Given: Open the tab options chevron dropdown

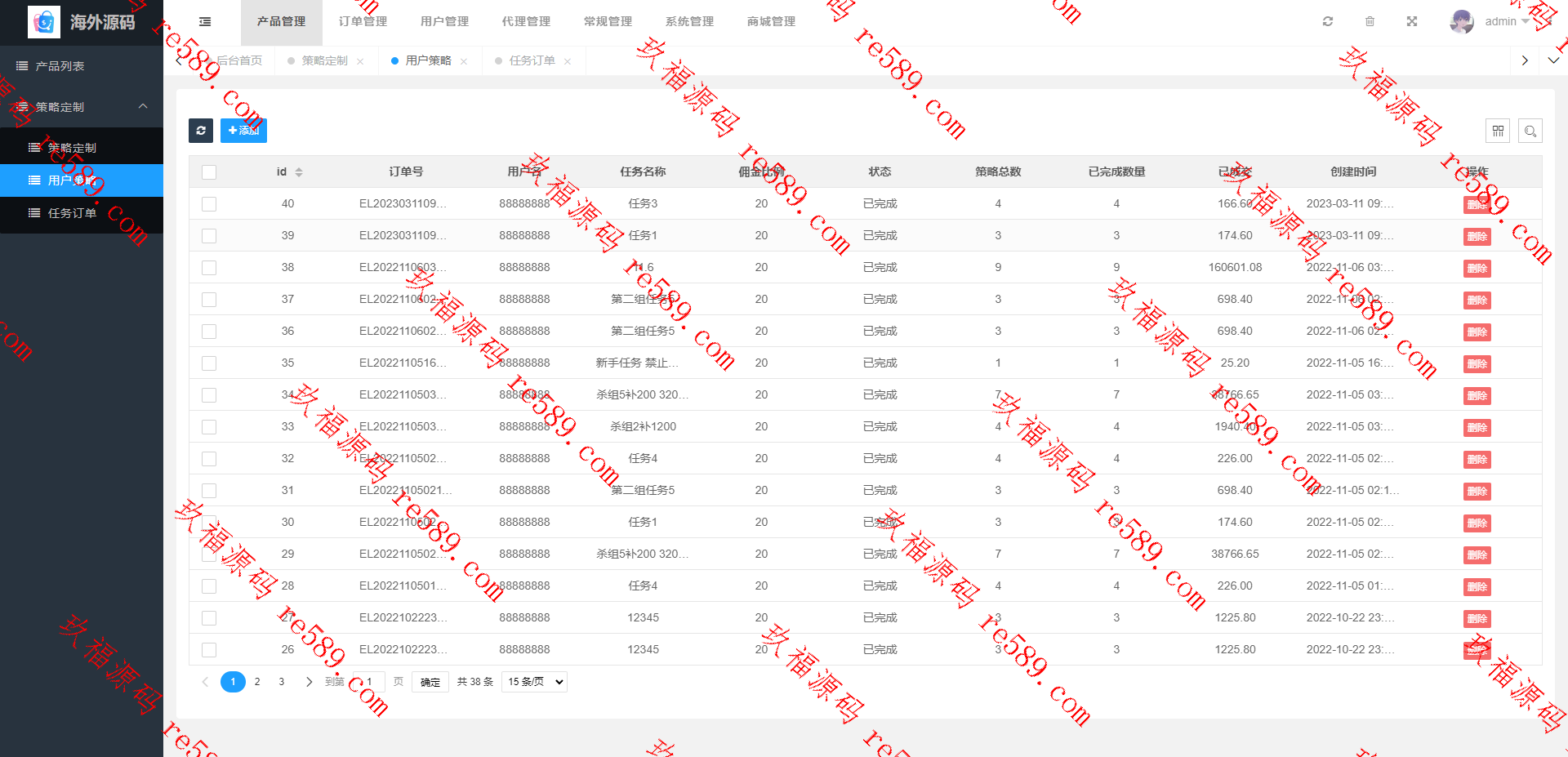Looking at the screenshot, I should point(1553,60).
